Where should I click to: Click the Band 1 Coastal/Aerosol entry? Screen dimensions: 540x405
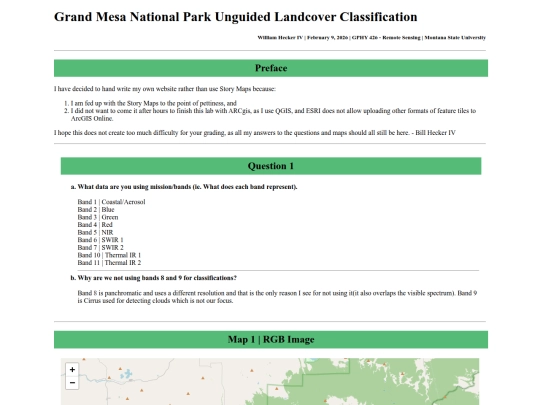tap(111, 202)
